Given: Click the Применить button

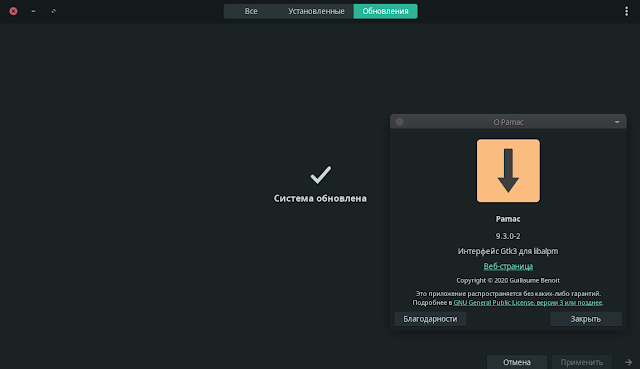Looking at the screenshot, I should point(581,362).
